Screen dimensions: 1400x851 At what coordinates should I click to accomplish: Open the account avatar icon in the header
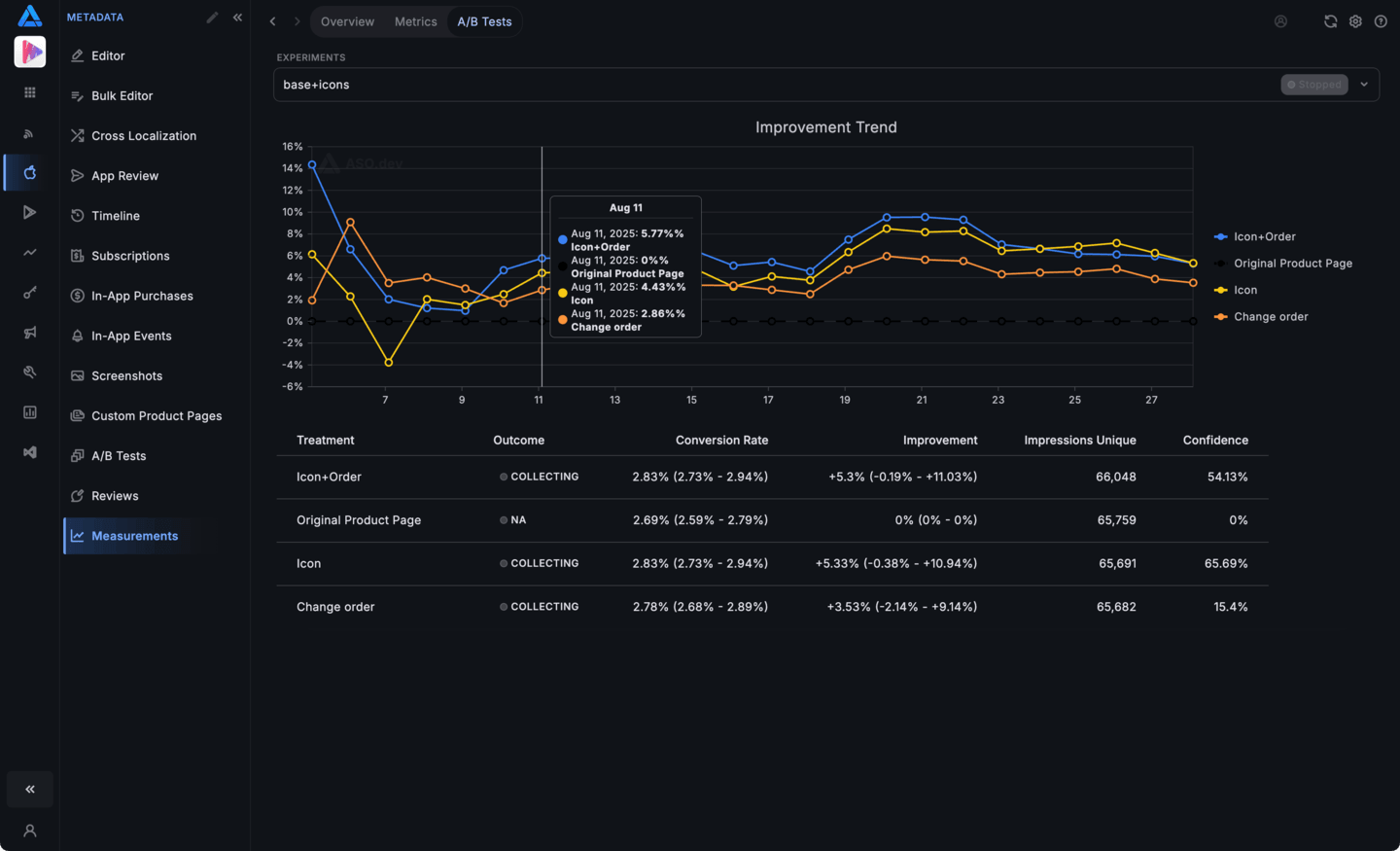[x=1280, y=21]
